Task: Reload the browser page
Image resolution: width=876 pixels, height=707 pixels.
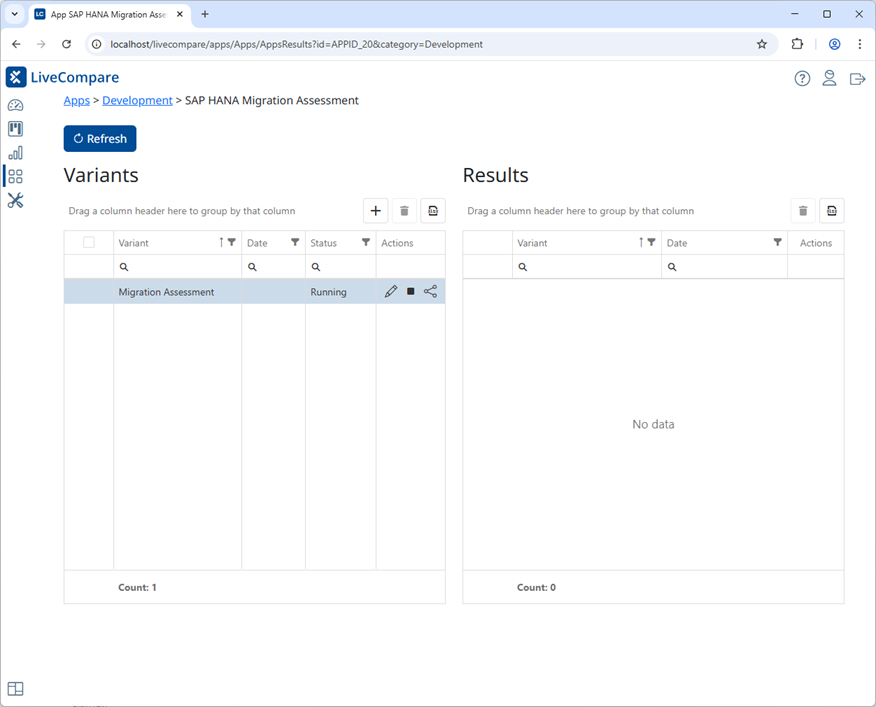Action: 66,44
